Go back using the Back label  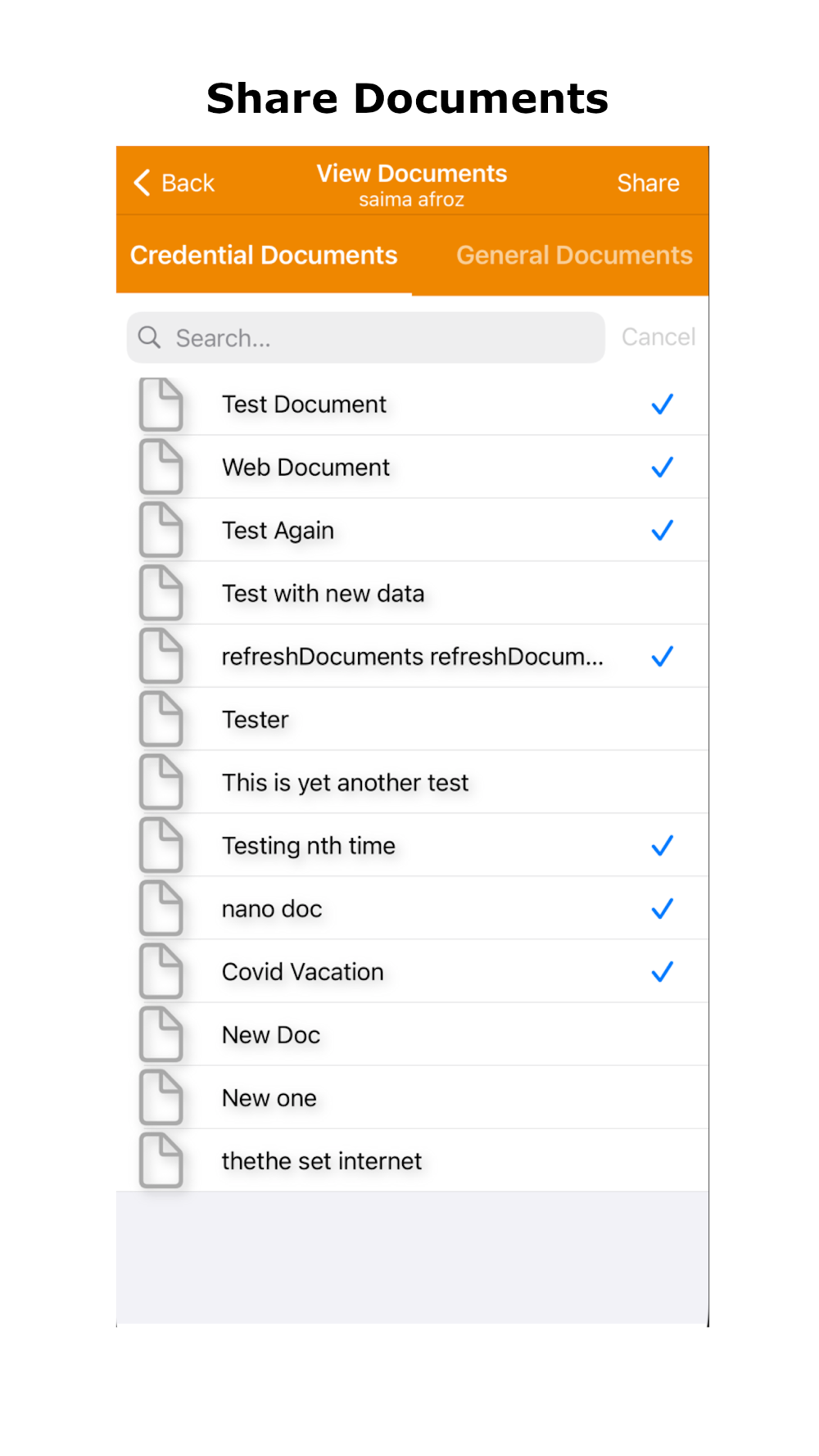point(188,183)
